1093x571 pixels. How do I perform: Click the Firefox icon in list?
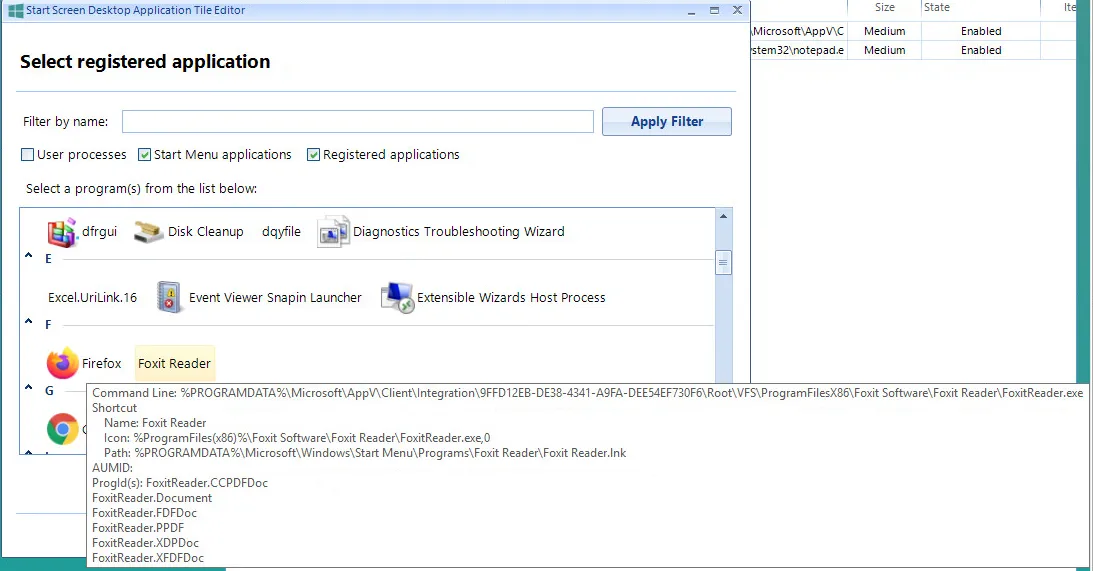[62, 364]
